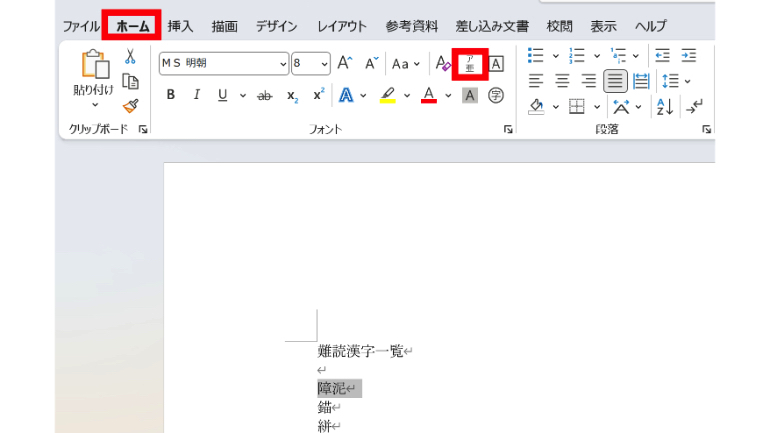Expand the font size dropdown
This screenshot has height=433, width=770.
[324, 64]
